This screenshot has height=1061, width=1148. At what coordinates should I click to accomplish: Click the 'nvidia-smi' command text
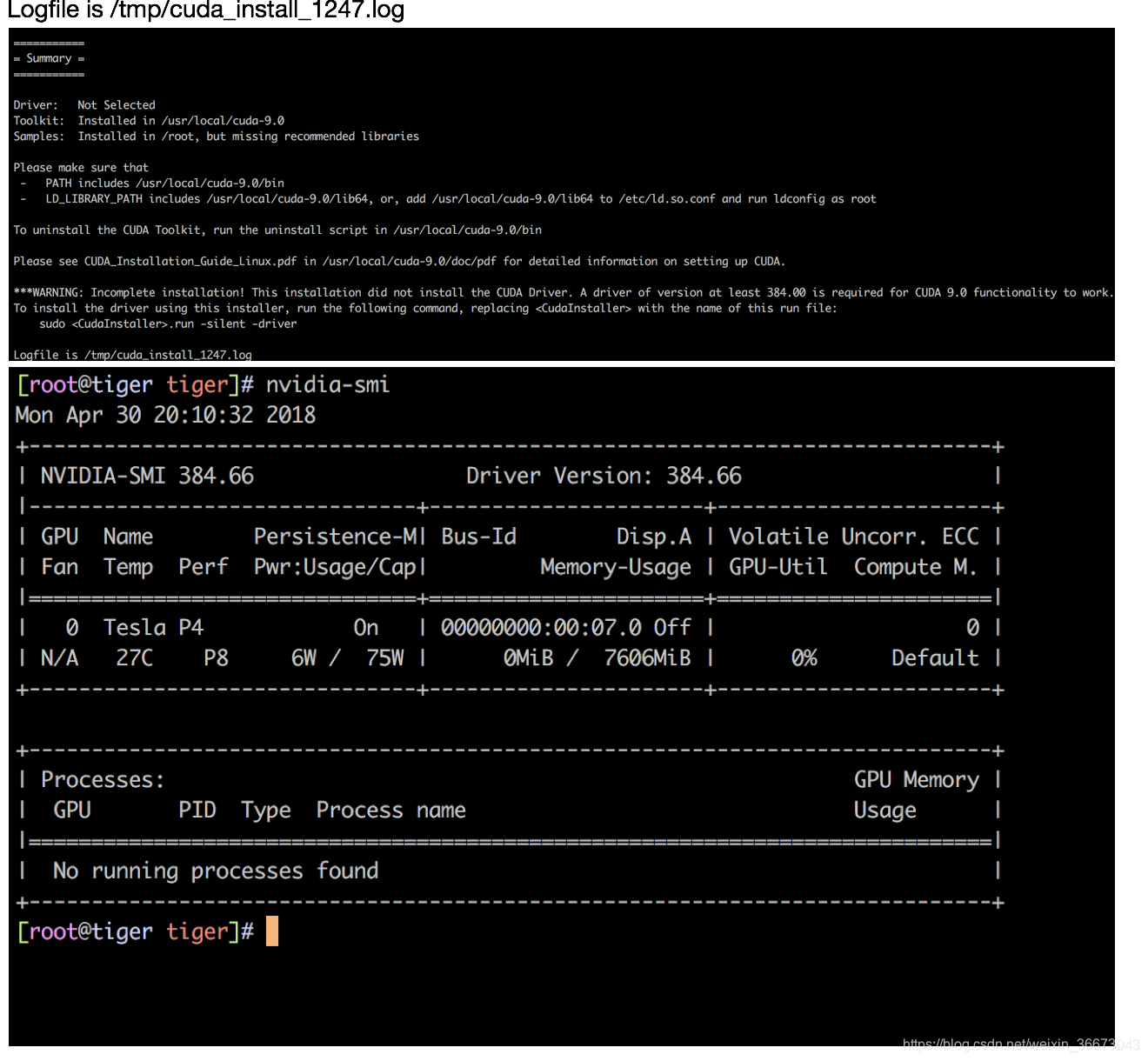(328, 384)
